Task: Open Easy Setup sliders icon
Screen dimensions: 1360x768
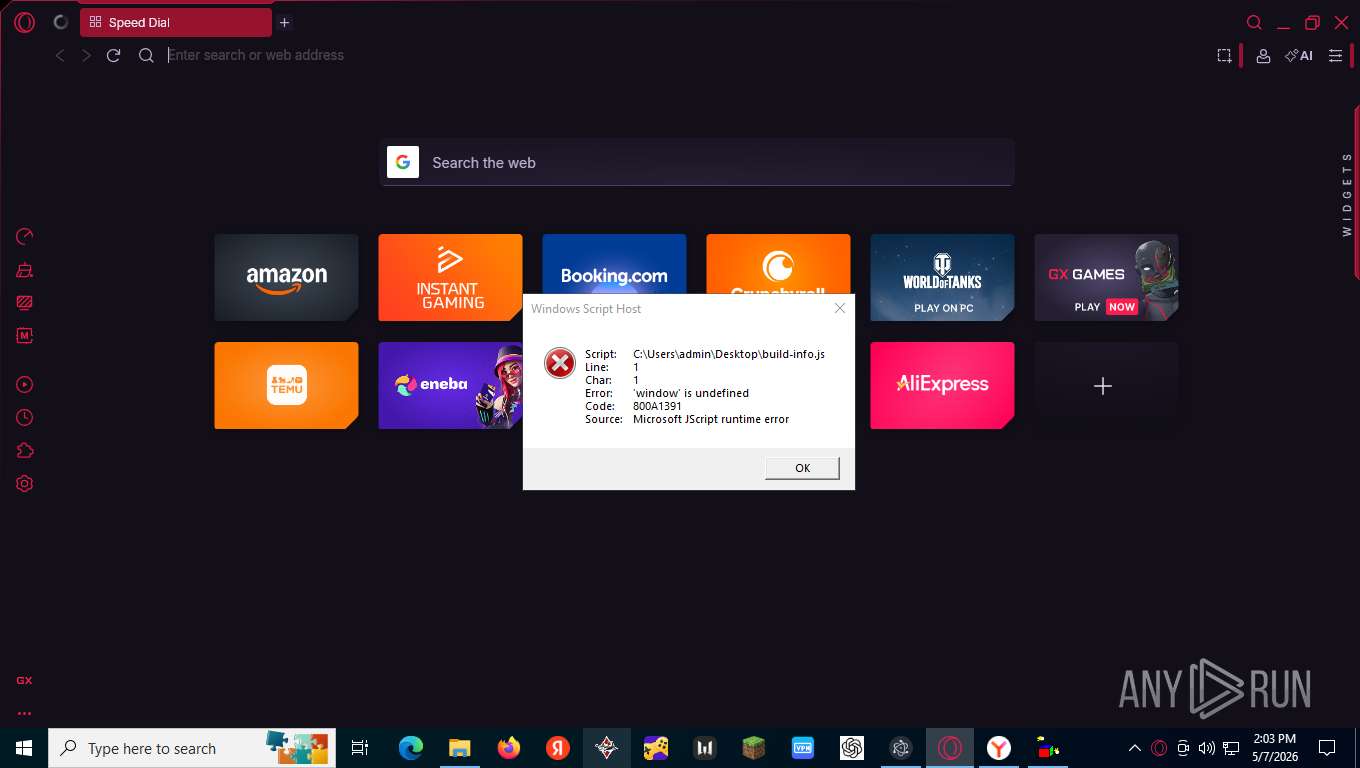Action: (1335, 56)
